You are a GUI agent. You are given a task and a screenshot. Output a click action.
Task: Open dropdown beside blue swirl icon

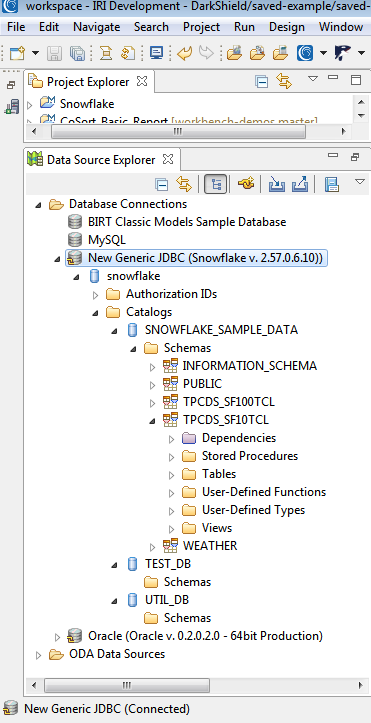click(x=324, y=53)
